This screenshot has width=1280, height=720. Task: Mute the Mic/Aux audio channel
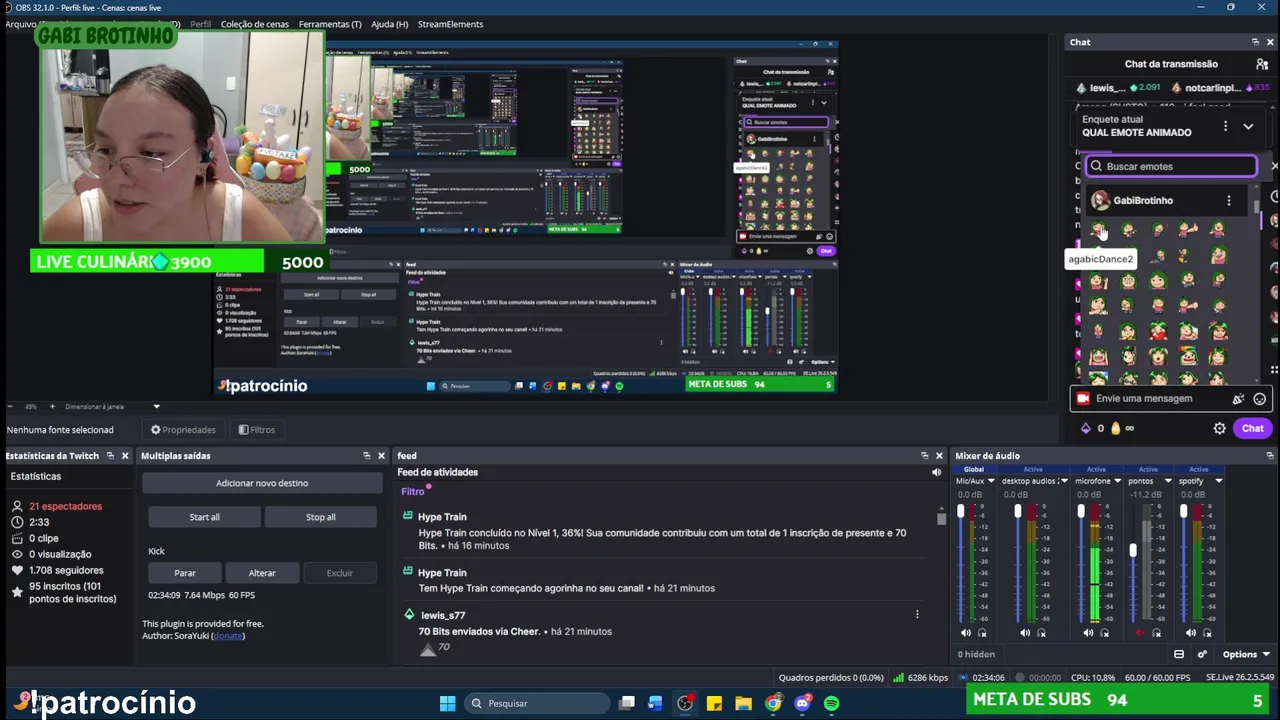click(x=966, y=633)
